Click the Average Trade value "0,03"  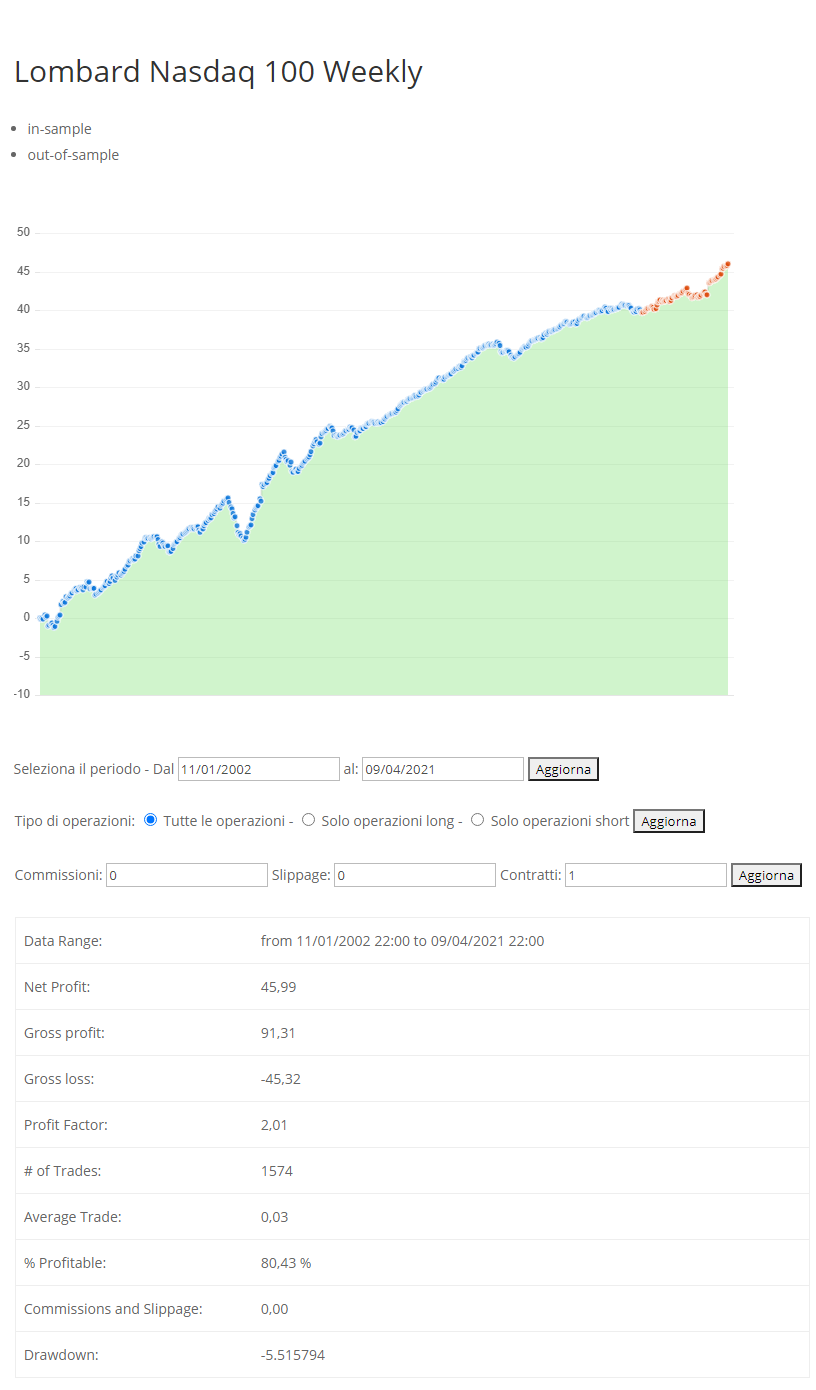click(x=274, y=1217)
